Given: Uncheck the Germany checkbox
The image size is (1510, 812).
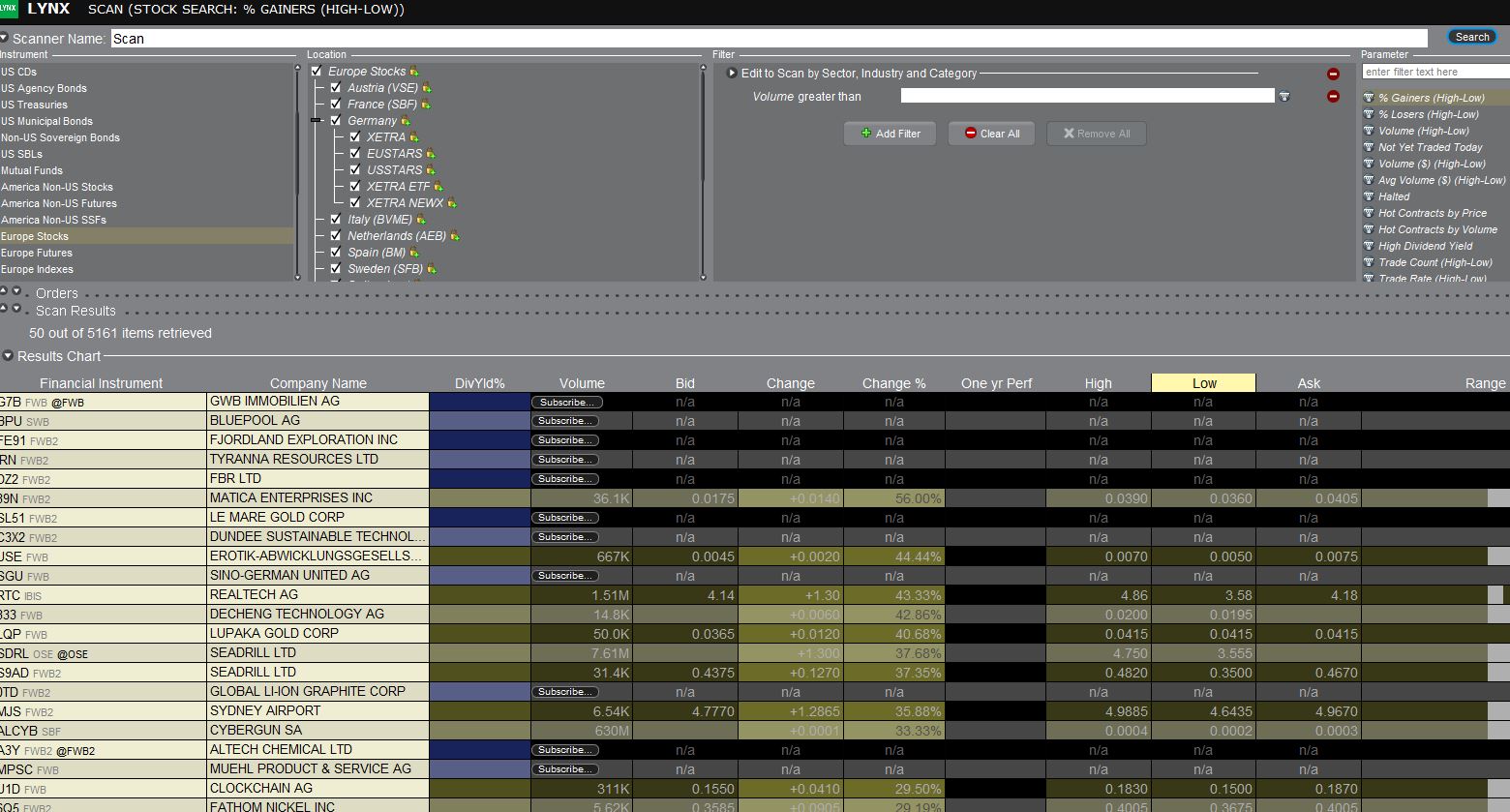Looking at the screenshot, I should (x=336, y=120).
